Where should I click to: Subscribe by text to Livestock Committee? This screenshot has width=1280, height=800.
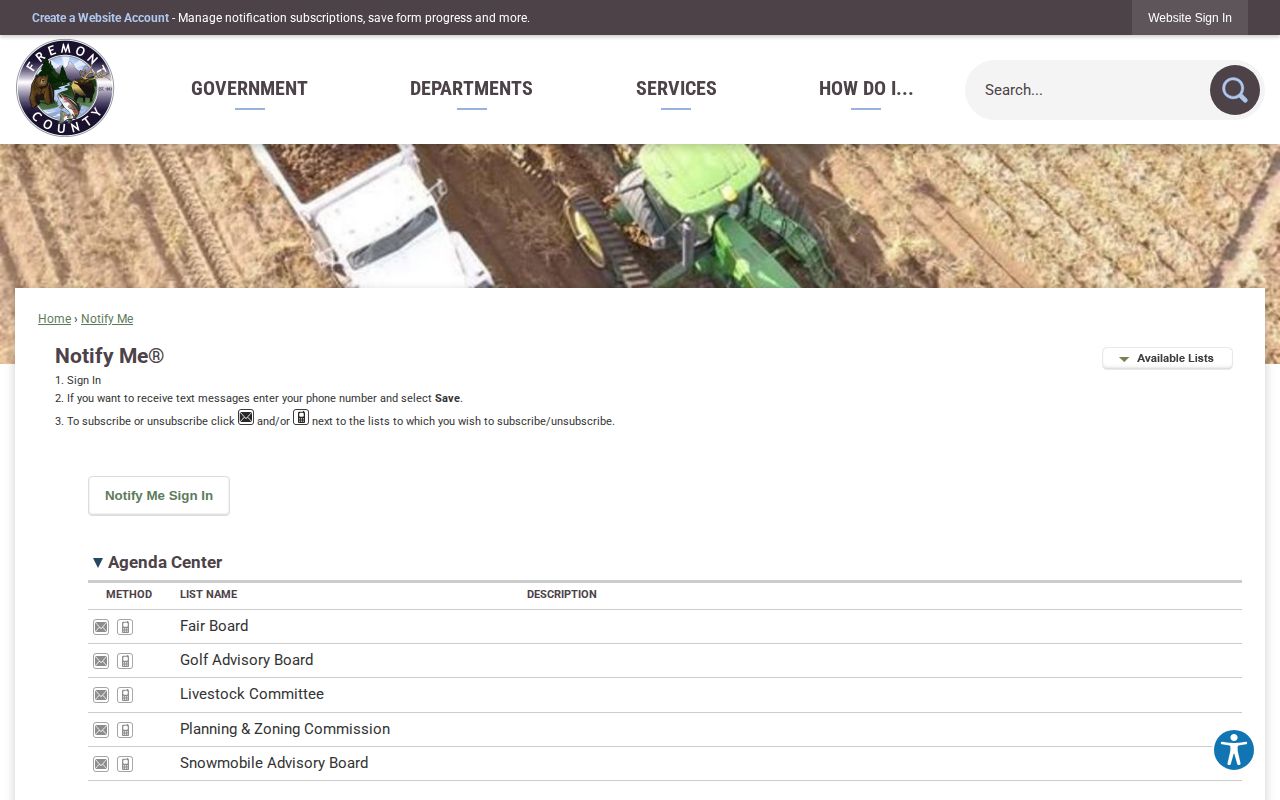(125, 695)
